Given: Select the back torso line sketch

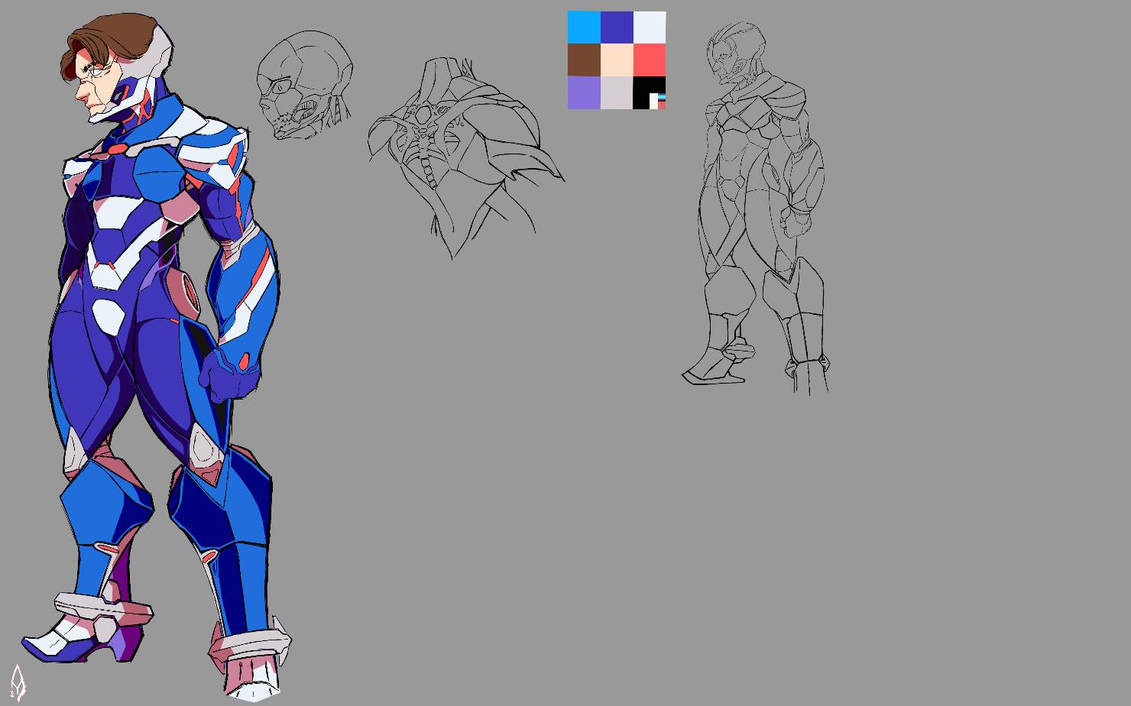Looking at the screenshot, I should point(465,158).
